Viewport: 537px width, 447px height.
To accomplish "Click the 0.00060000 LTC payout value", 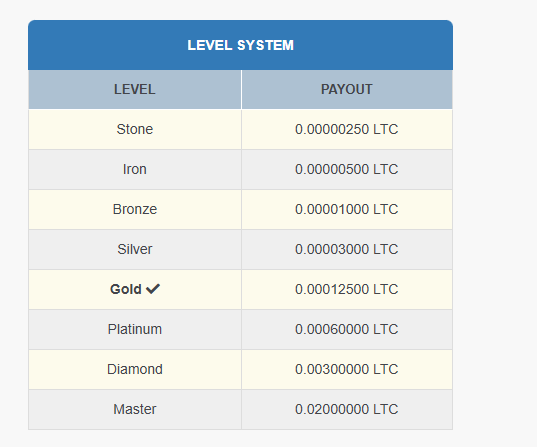I will click(347, 329).
